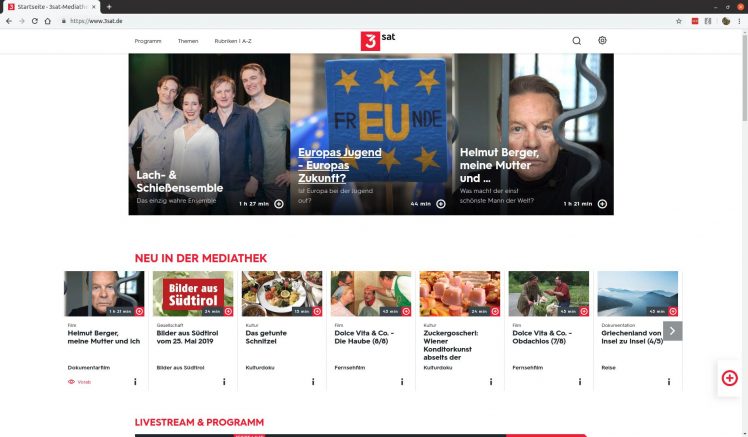The image size is (748, 437).
Task: Click the 3sat logo in header
Action: tap(373, 40)
